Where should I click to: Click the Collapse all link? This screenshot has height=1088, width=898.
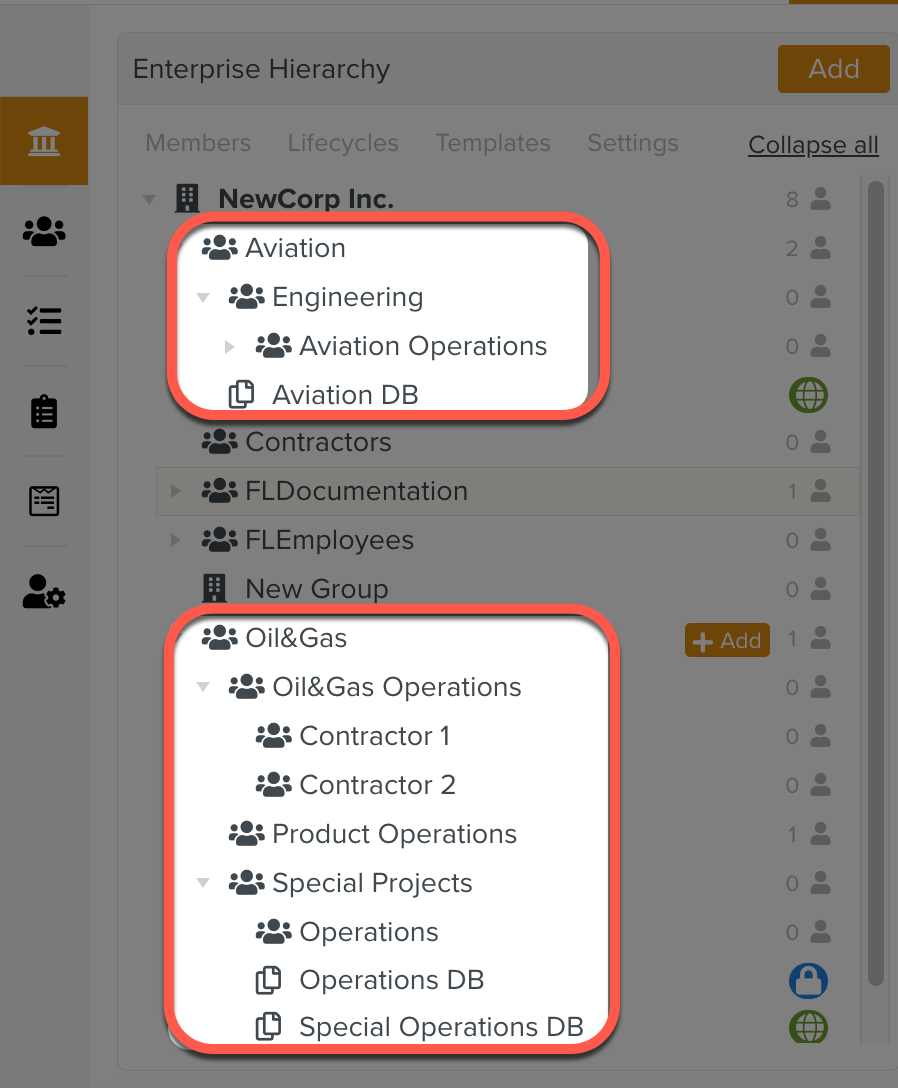pyautogui.click(x=813, y=145)
